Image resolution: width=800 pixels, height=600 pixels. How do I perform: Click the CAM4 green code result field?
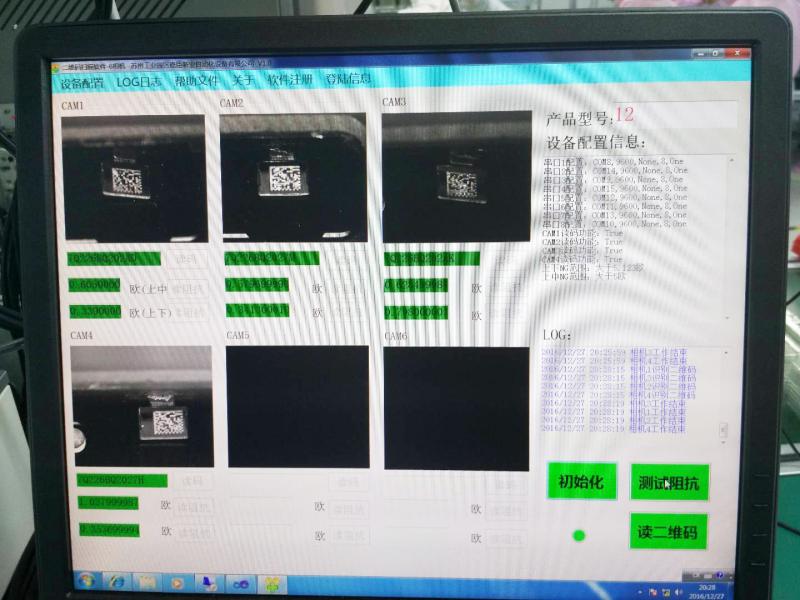point(122,481)
